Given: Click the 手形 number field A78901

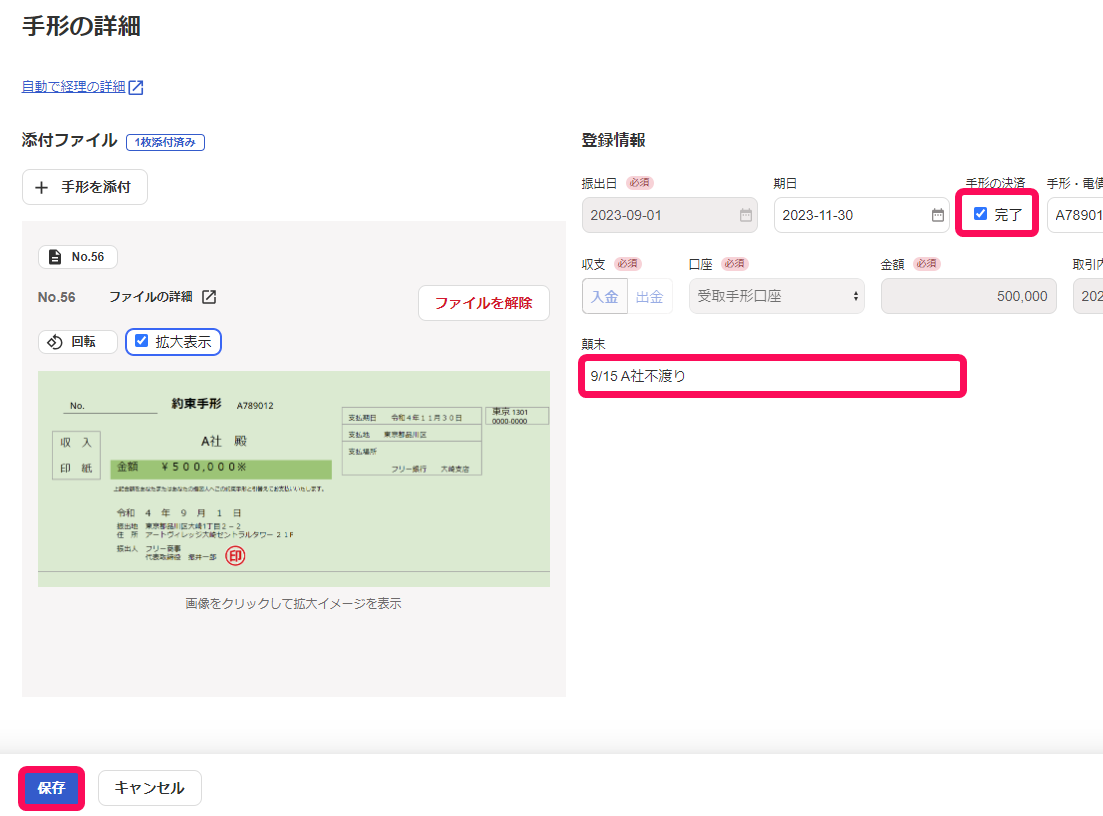Looking at the screenshot, I should click(1075, 215).
